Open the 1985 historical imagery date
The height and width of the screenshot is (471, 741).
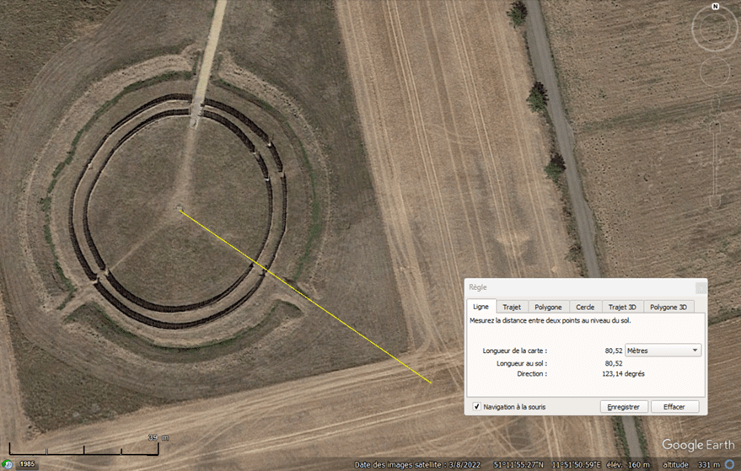(x=26, y=464)
